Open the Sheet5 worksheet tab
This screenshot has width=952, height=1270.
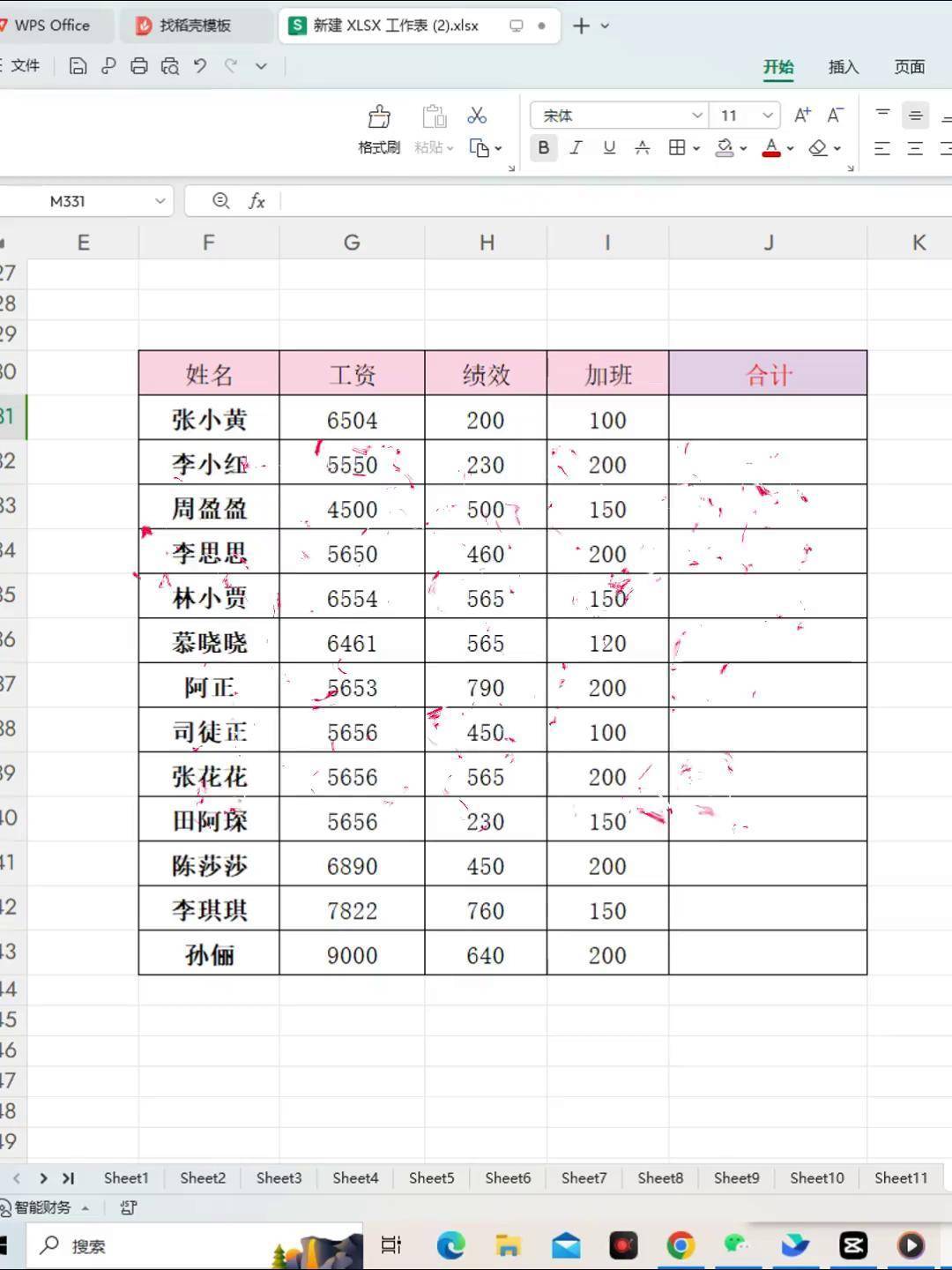431,1178
